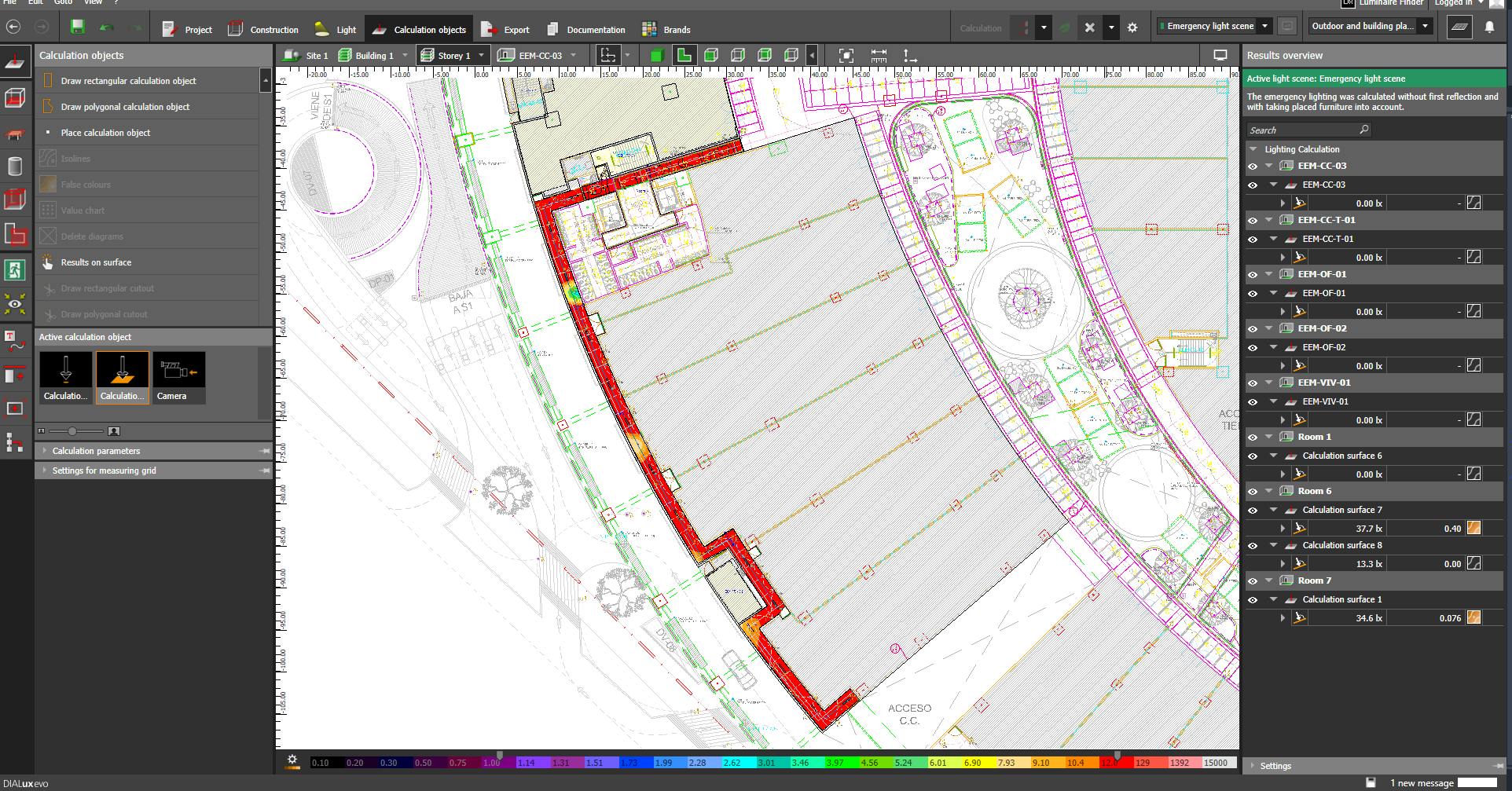Screen dimensions: 1512x791
Task: Click the notifications bell icon
Action: click(1489, 27)
